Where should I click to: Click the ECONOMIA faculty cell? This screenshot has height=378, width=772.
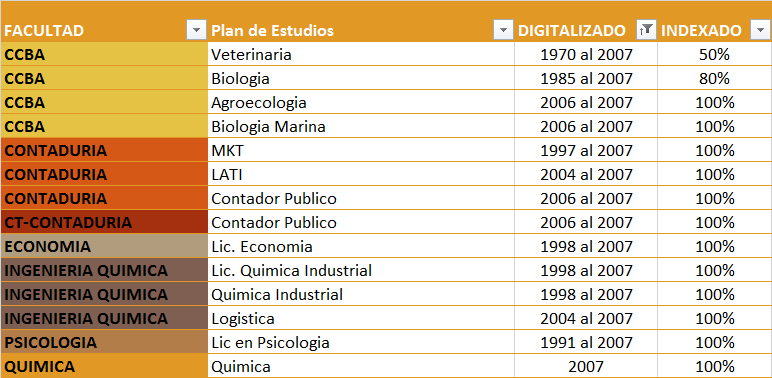[x=104, y=246]
